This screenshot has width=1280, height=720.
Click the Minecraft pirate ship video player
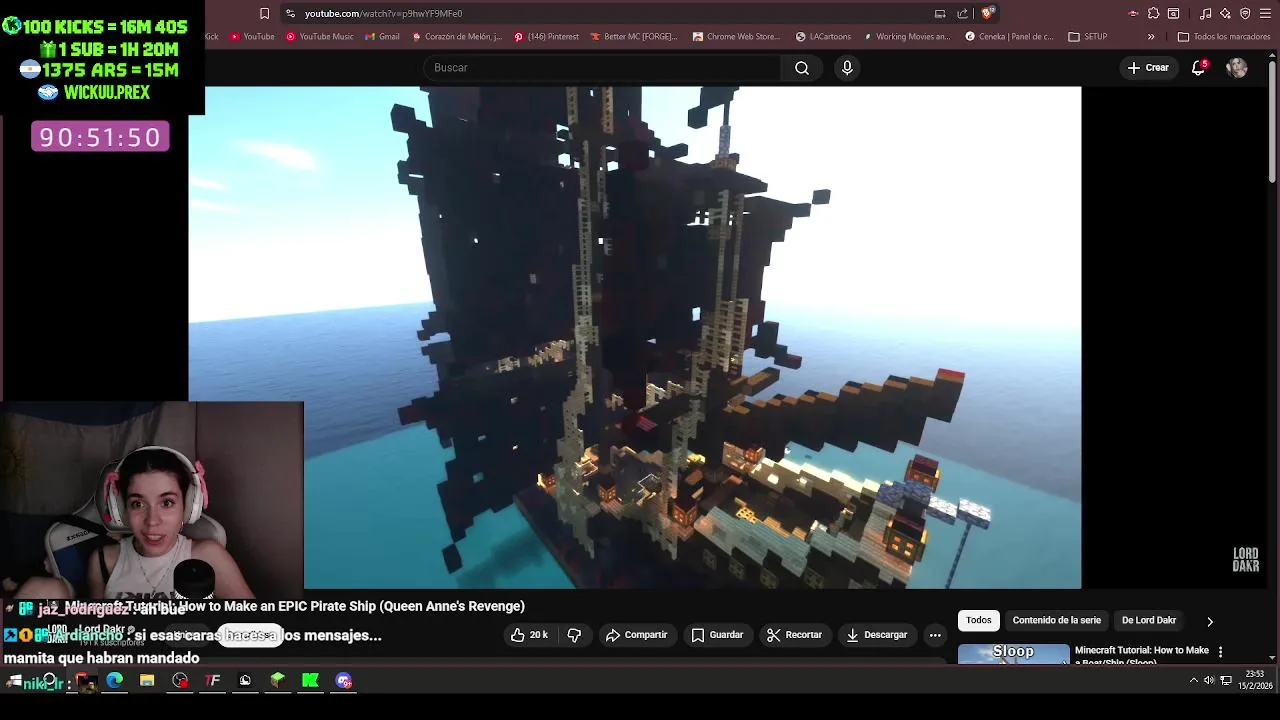[634, 337]
